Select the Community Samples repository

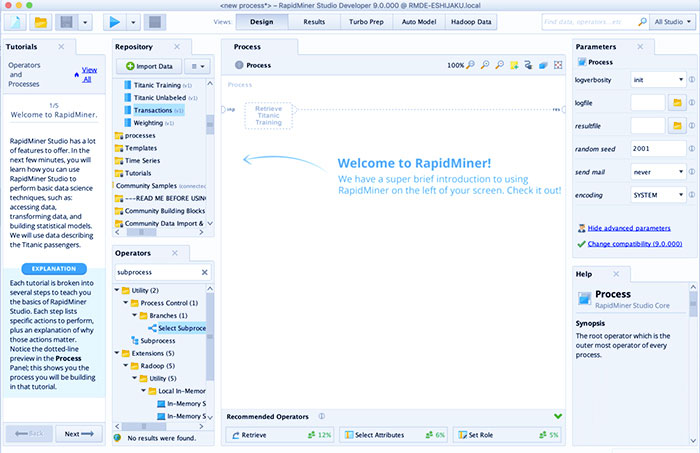coord(160,186)
